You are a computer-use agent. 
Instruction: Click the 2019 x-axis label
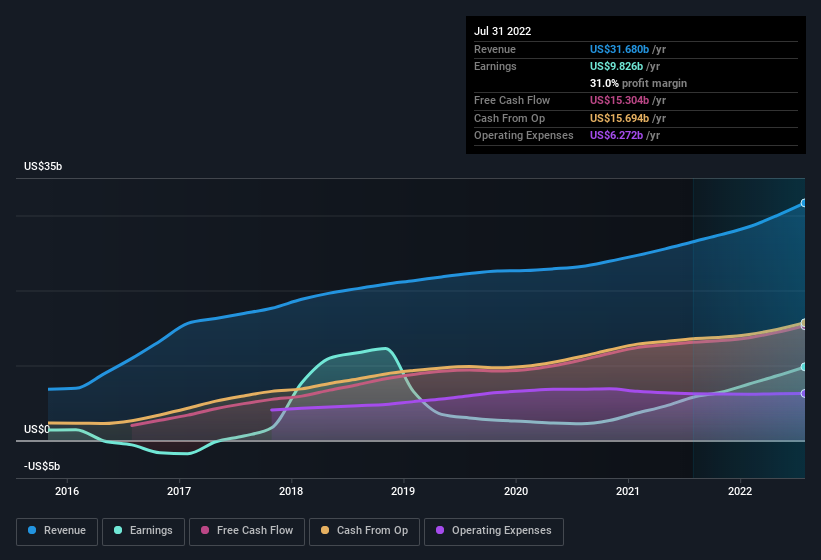pos(403,491)
